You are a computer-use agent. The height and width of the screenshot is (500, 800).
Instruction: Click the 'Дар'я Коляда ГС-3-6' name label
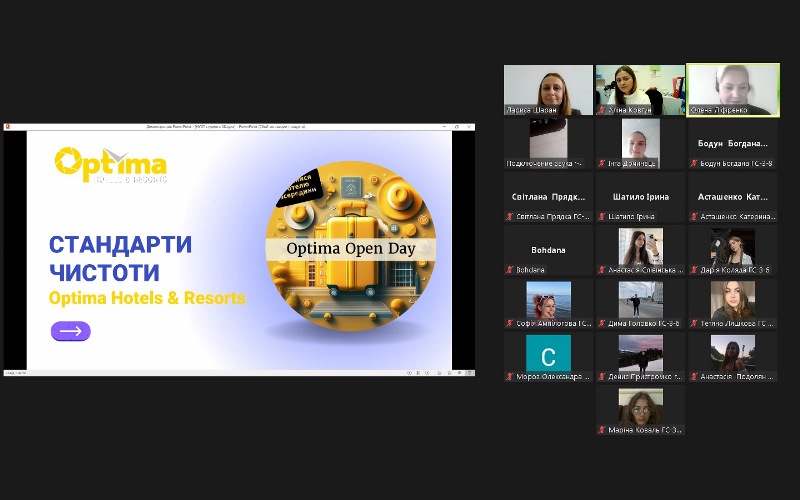click(x=735, y=269)
